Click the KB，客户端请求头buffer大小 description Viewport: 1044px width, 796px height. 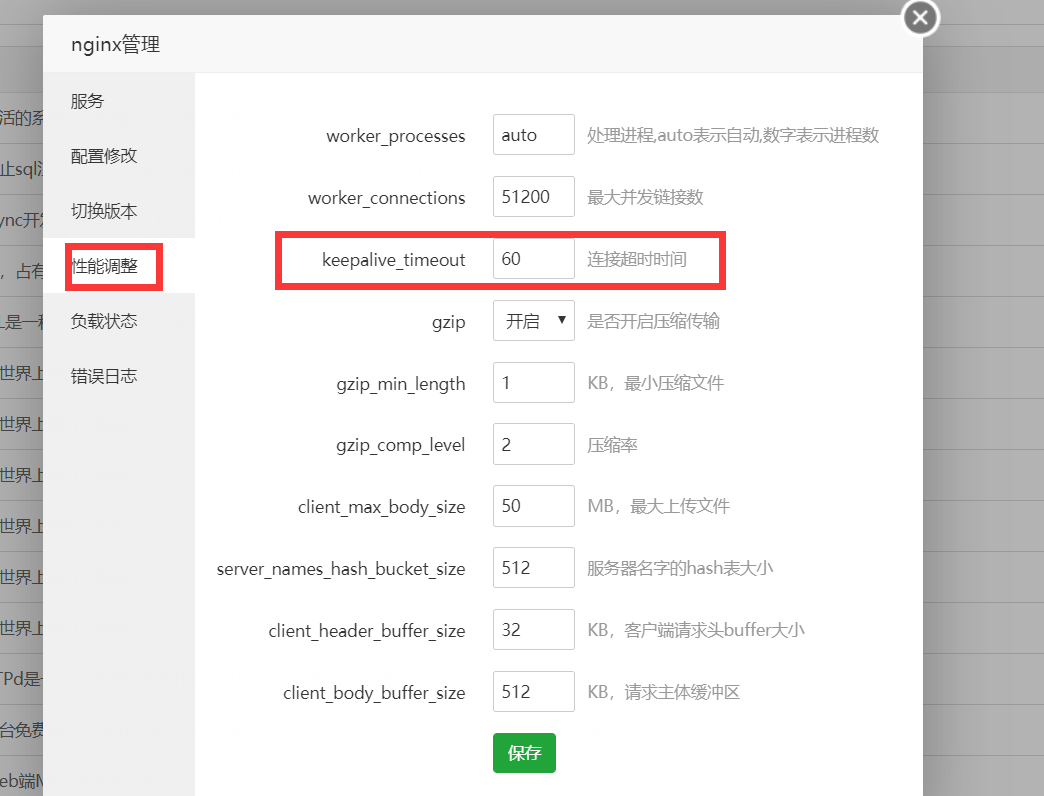click(696, 630)
